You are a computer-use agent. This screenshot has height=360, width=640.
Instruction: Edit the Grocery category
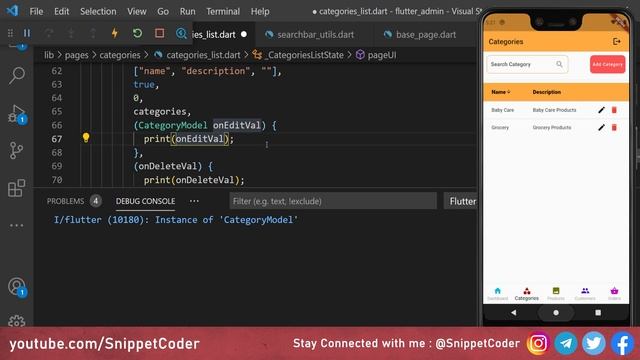click(601, 127)
